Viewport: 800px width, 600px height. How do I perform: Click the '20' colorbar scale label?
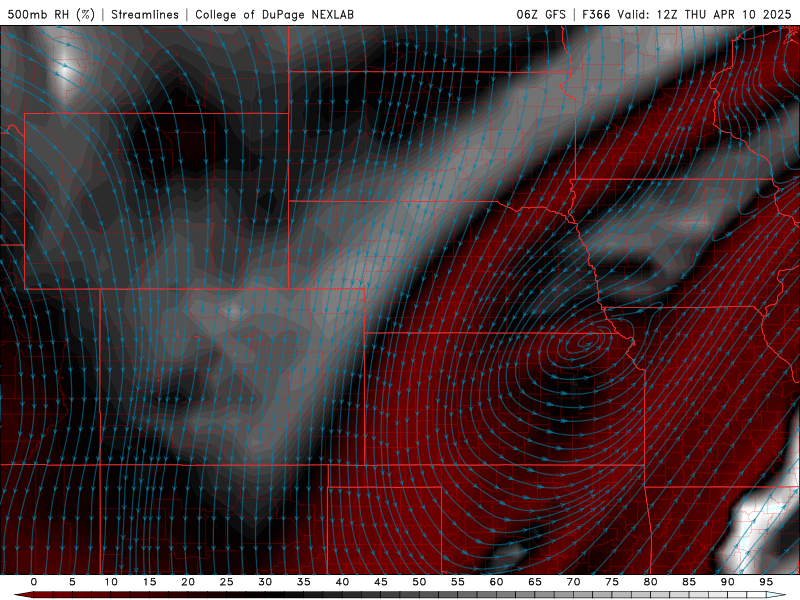[x=188, y=582]
